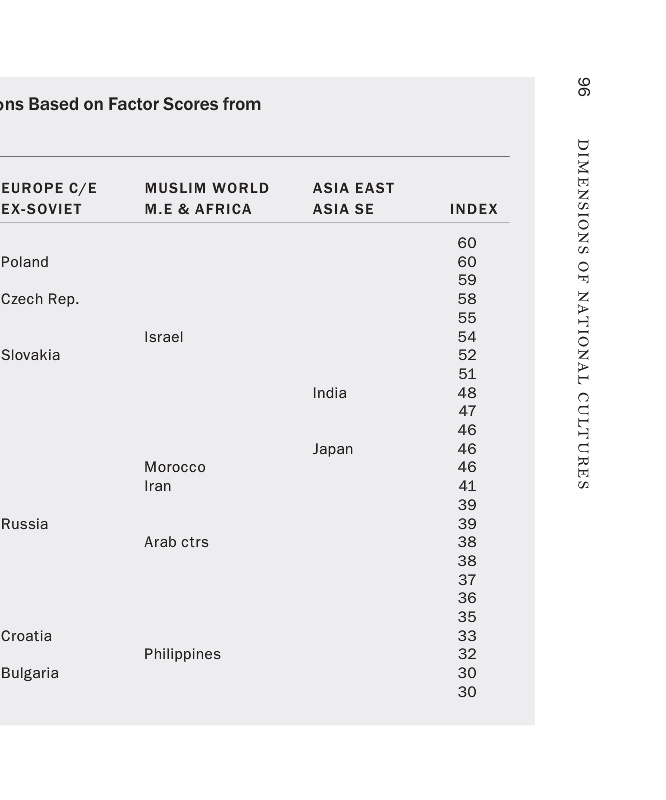Click Israel in the Muslim World column
Viewport: 666px width, 800px height.
click(x=163, y=337)
